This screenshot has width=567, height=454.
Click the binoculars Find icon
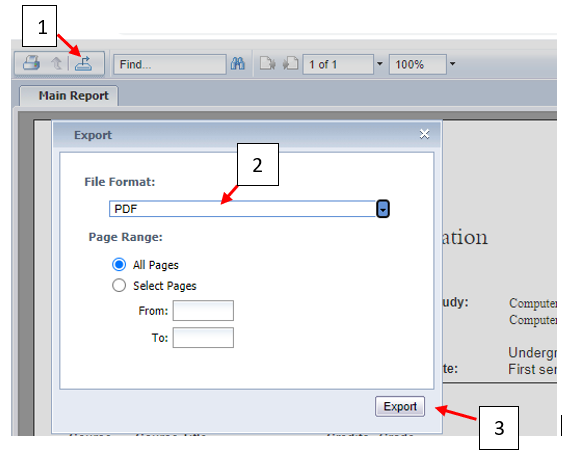[x=238, y=64]
